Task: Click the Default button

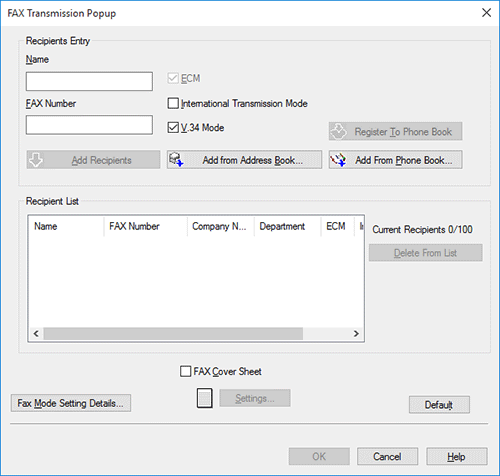Action: (x=439, y=405)
